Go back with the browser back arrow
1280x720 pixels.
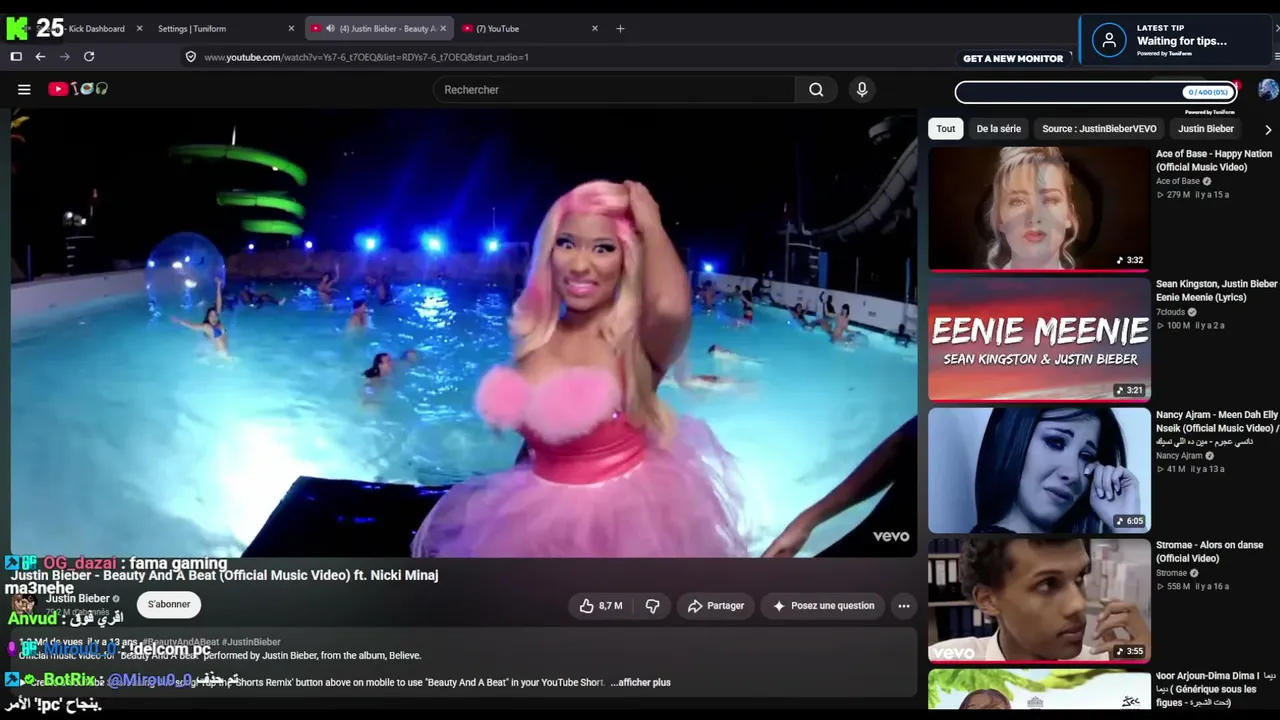40,57
